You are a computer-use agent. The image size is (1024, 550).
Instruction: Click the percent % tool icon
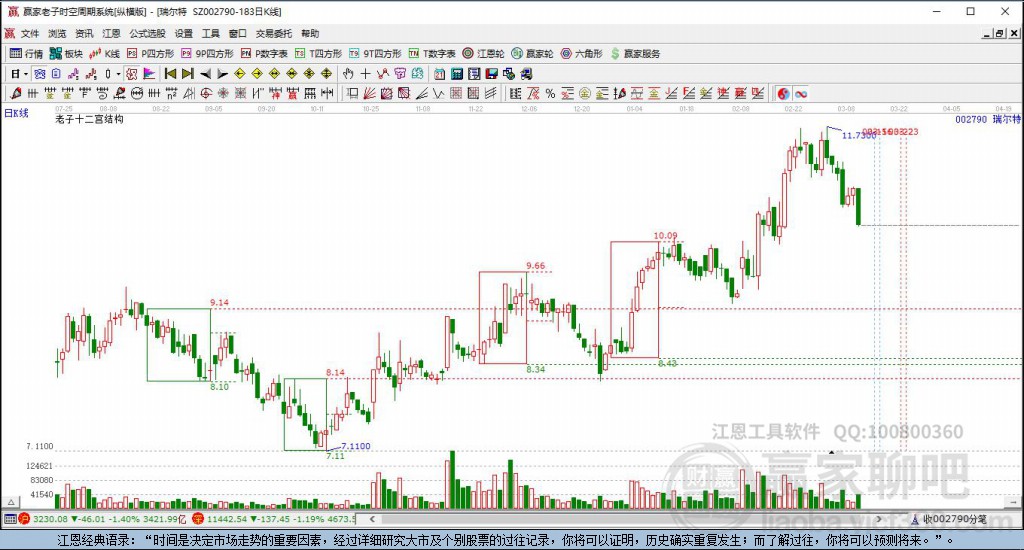(x=551, y=93)
